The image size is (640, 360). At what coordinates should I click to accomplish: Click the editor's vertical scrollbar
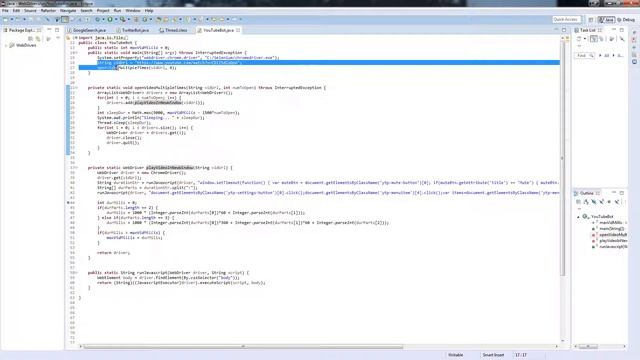[x=563, y=159]
